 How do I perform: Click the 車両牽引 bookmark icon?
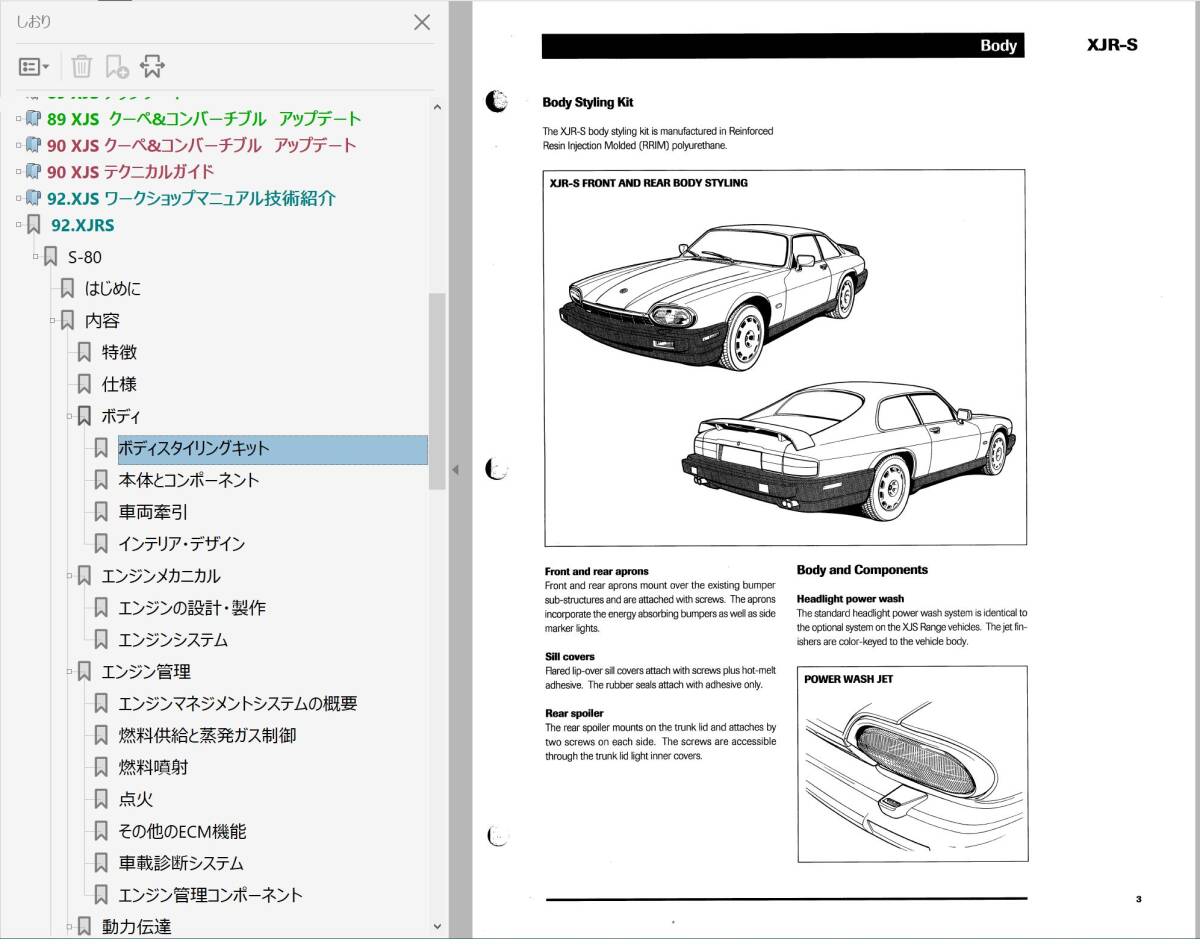(101, 512)
